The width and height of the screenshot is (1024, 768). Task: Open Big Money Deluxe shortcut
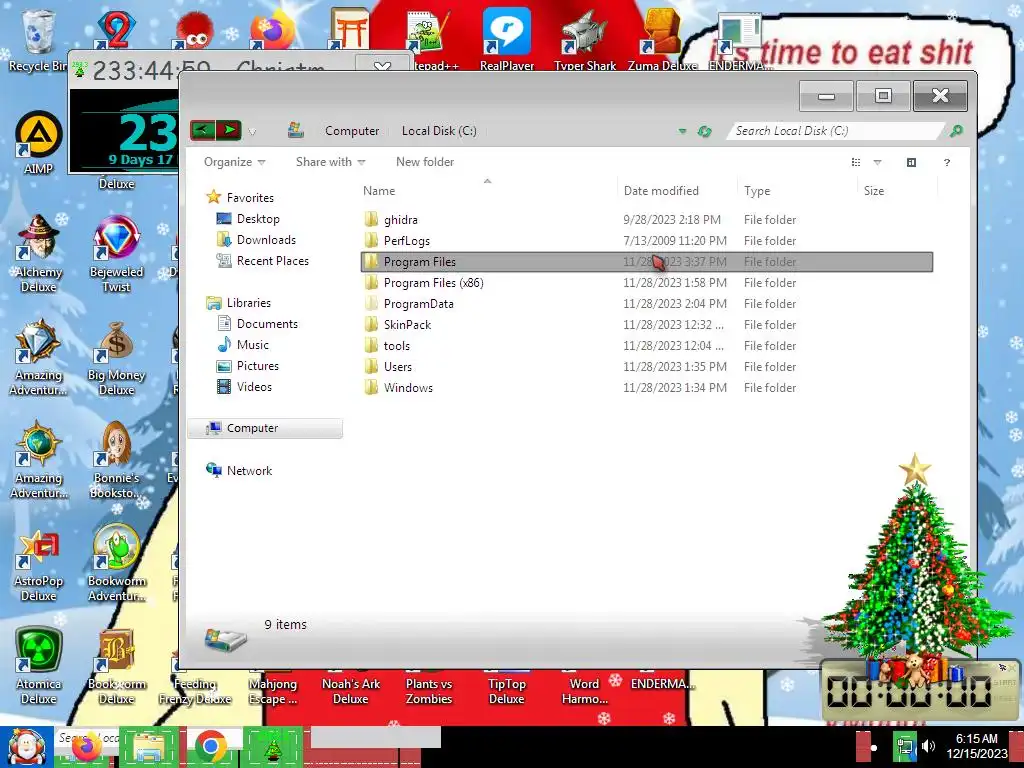[116, 358]
